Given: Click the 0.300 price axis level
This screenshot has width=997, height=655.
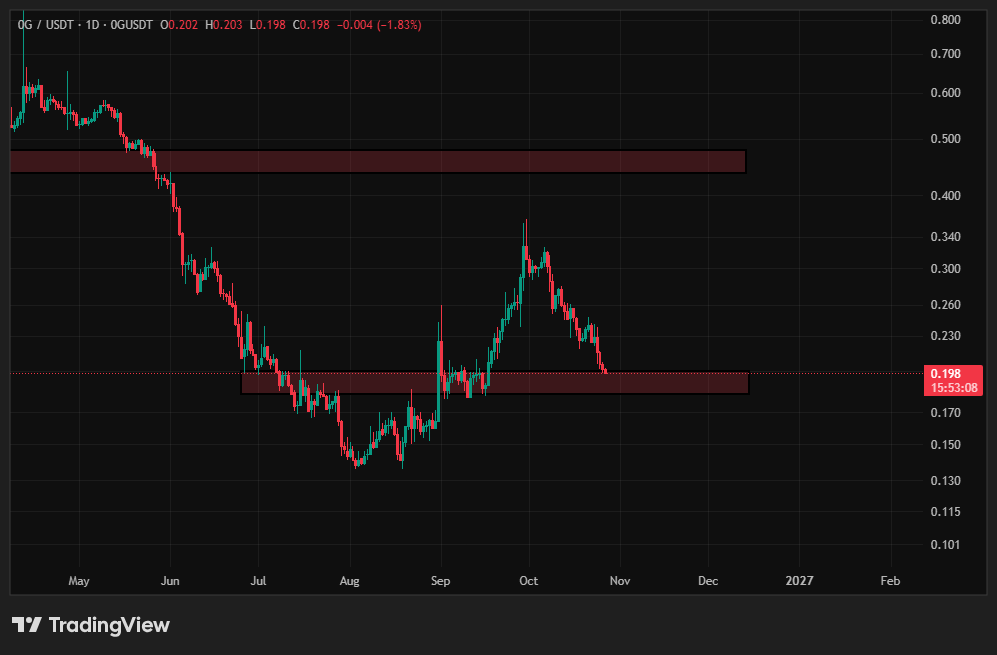Looking at the screenshot, I should point(945,269).
